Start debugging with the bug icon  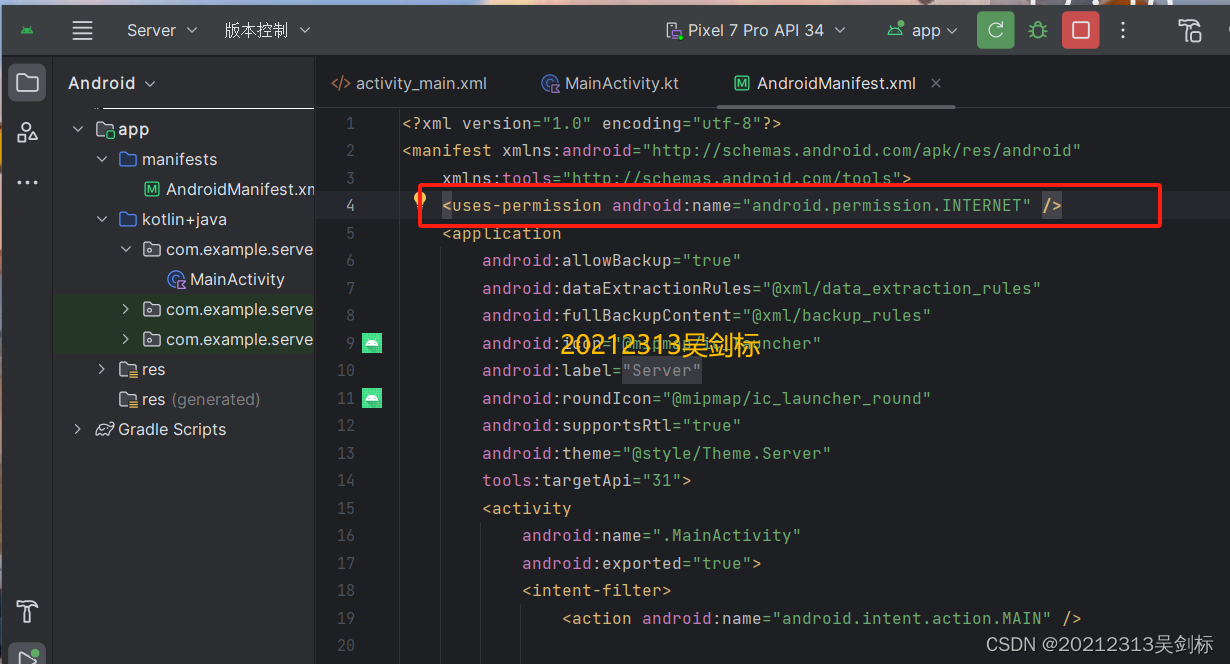tap(1037, 30)
